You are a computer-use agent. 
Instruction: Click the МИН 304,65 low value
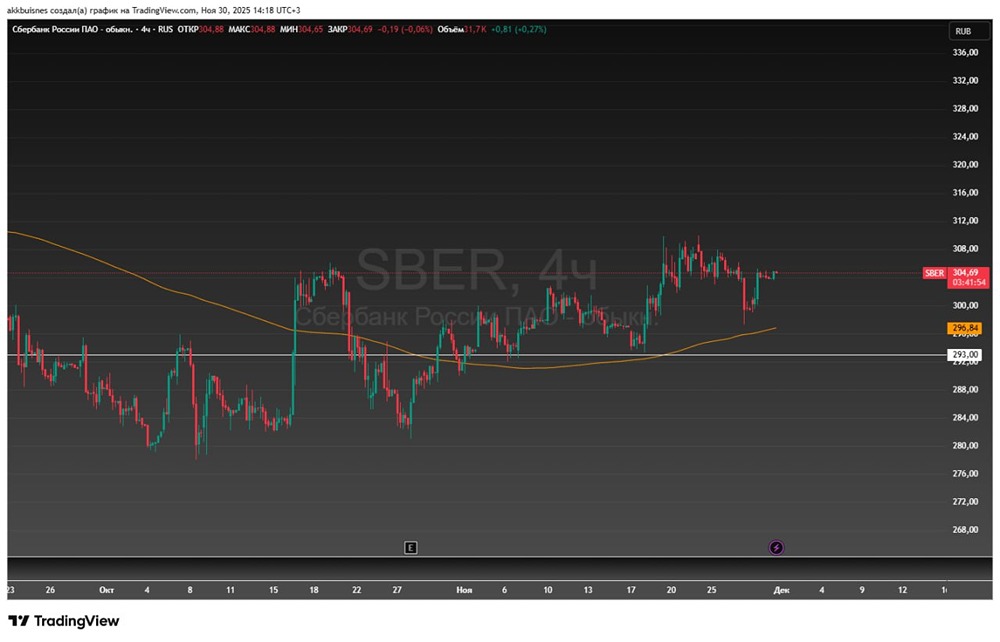301,29
